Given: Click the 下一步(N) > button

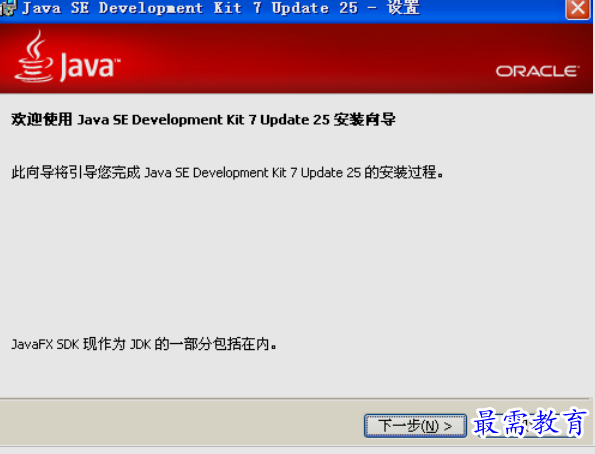Looking at the screenshot, I should point(415,426).
